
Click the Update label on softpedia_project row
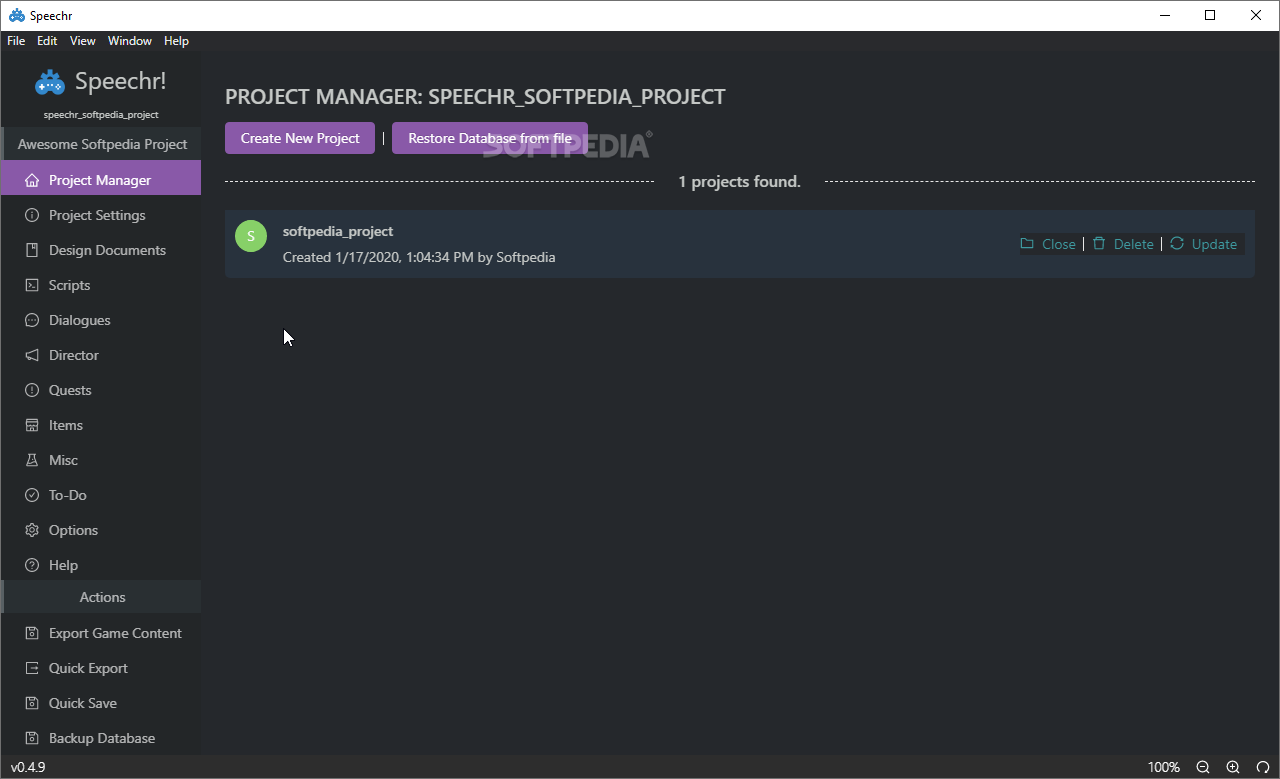point(1214,244)
